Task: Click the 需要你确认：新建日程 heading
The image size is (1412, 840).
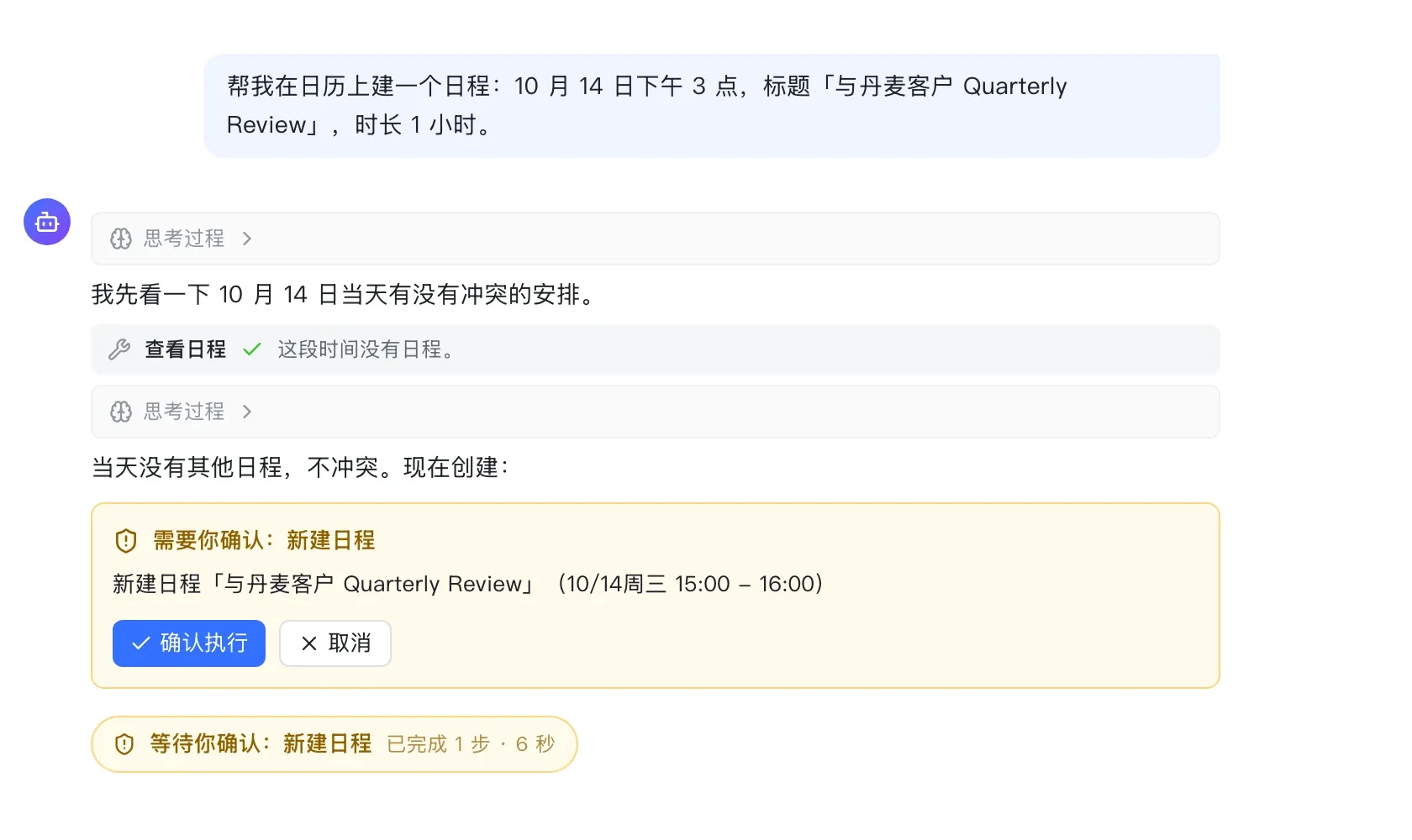Action: [x=264, y=540]
